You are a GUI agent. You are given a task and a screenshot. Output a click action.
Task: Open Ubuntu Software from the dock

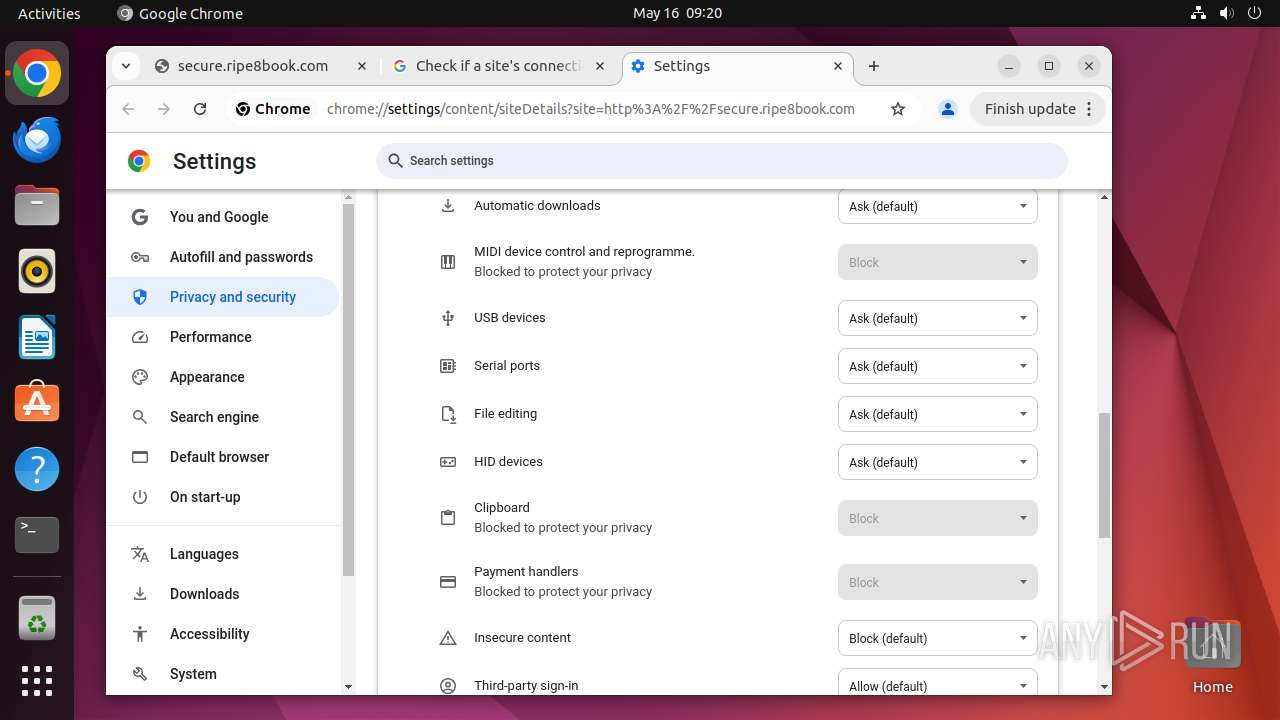(37, 403)
